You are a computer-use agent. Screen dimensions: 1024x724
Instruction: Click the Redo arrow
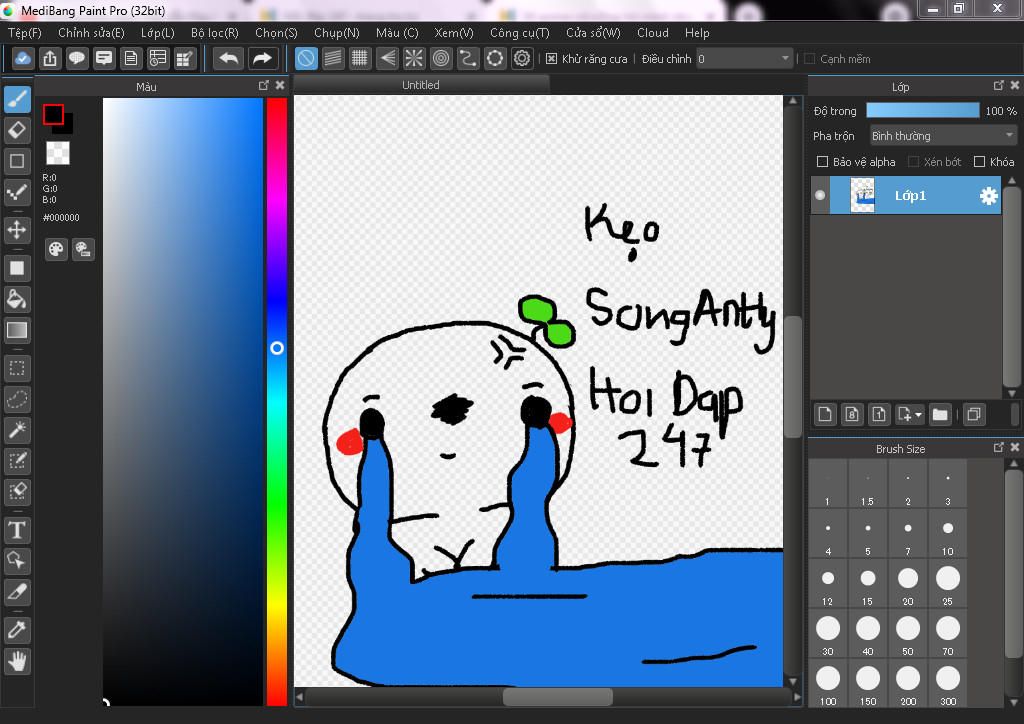tap(263, 59)
